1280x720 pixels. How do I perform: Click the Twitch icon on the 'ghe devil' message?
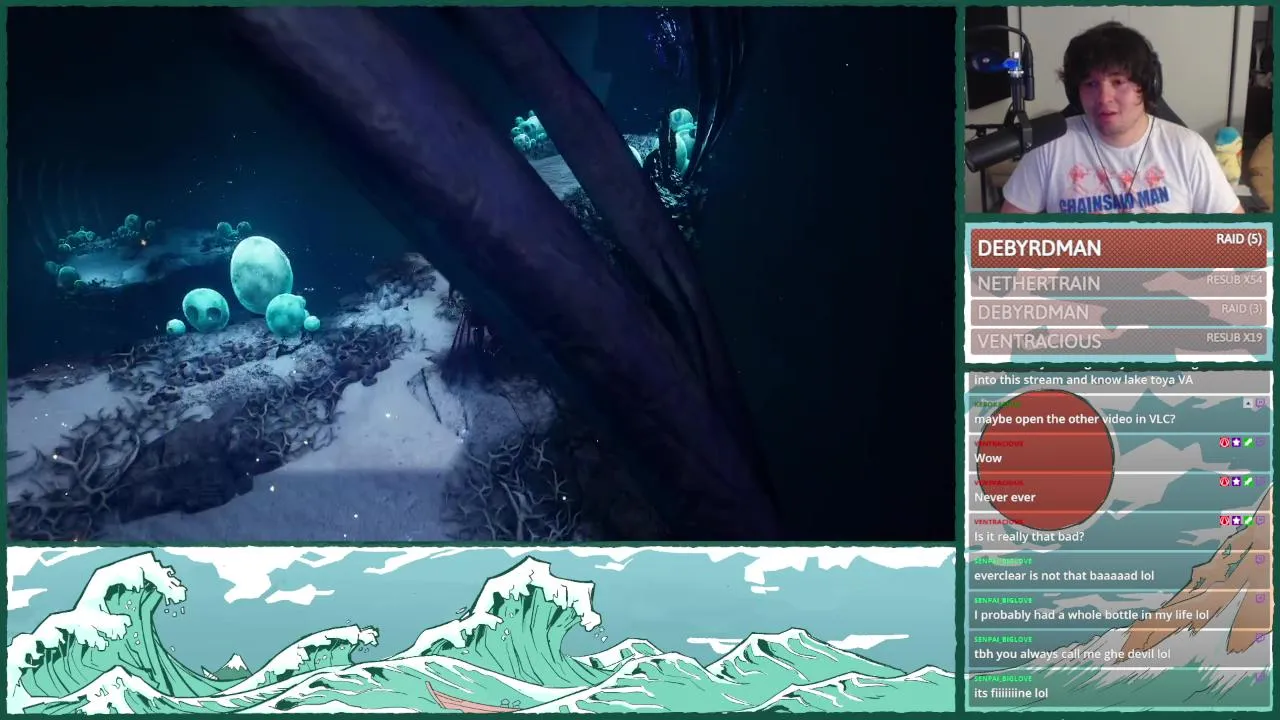pos(1260,638)
